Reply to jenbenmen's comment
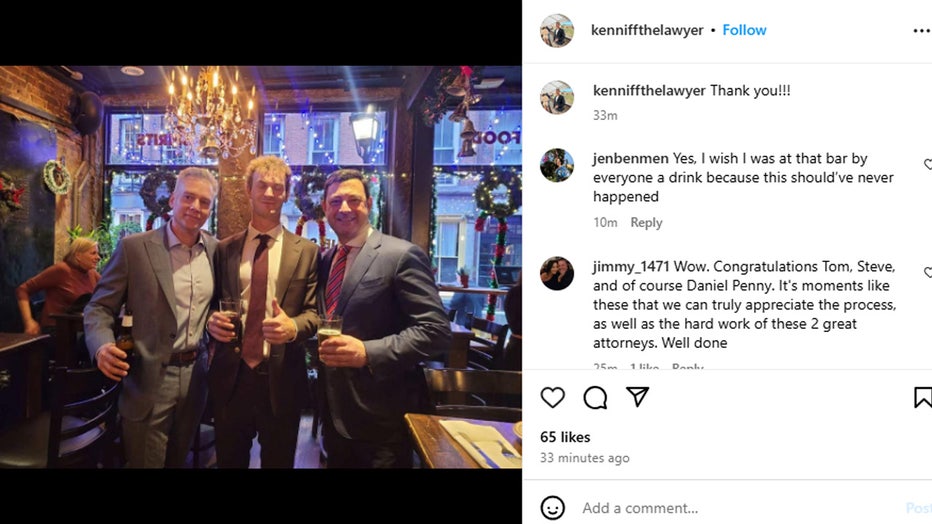 [646, 222]
